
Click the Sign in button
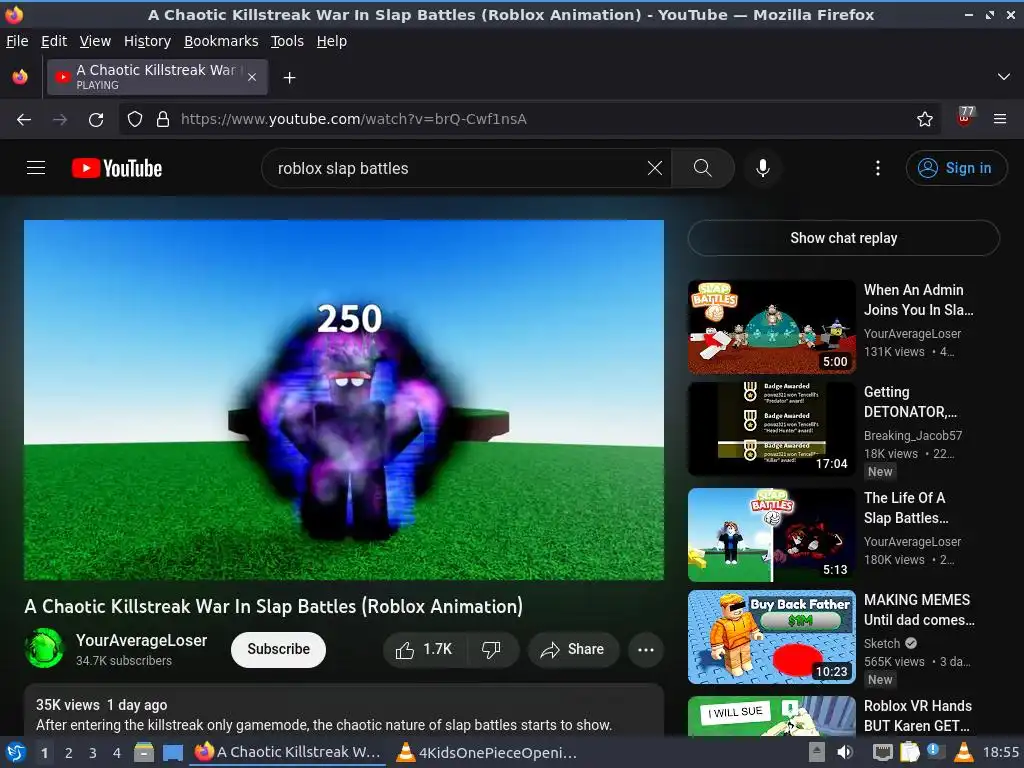point(956,168)
